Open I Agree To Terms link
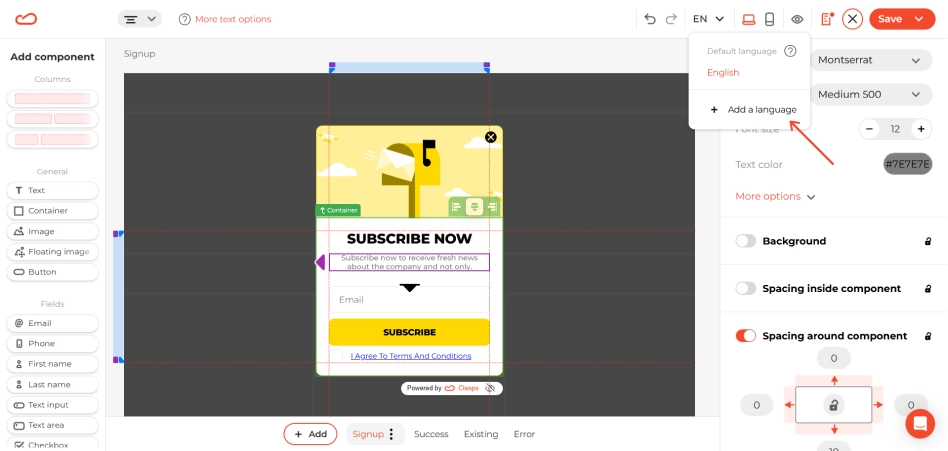948x451 pixels. tap(411, 356)
